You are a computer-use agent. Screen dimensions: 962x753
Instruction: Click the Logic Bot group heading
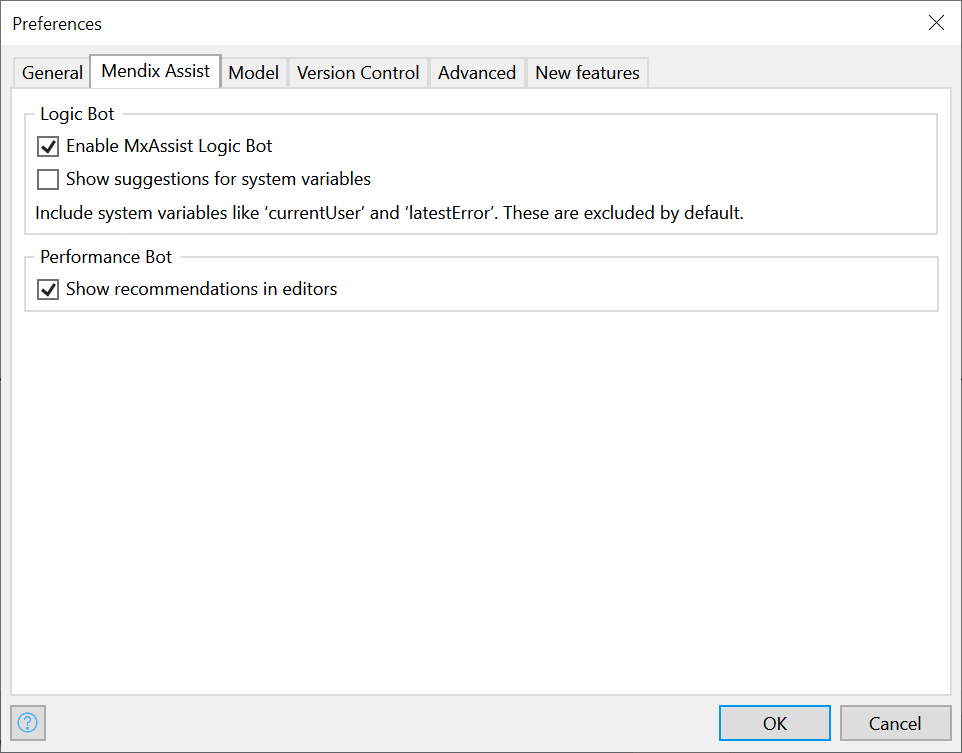coord(77,114)
